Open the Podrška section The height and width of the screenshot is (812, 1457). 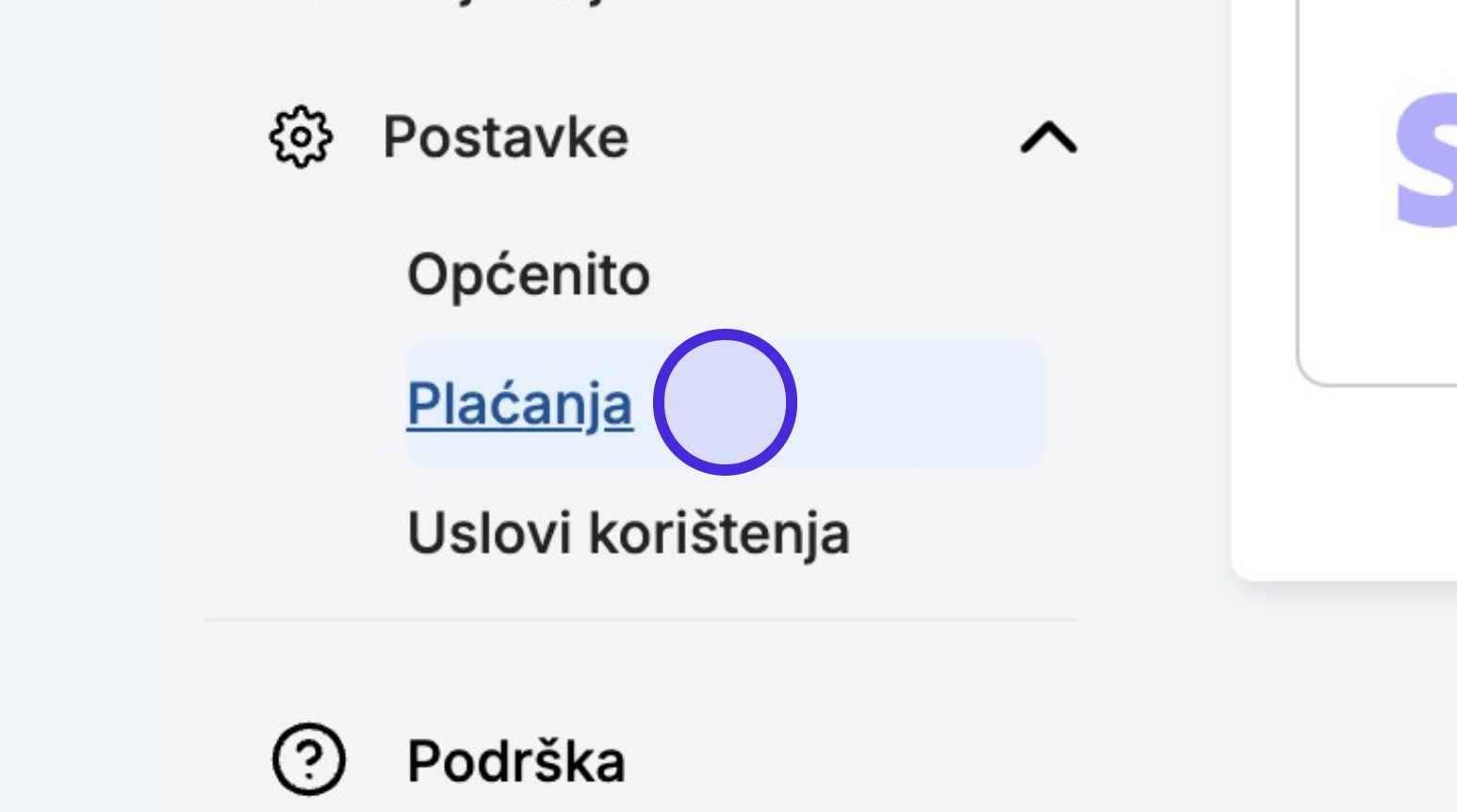point(516,761)
